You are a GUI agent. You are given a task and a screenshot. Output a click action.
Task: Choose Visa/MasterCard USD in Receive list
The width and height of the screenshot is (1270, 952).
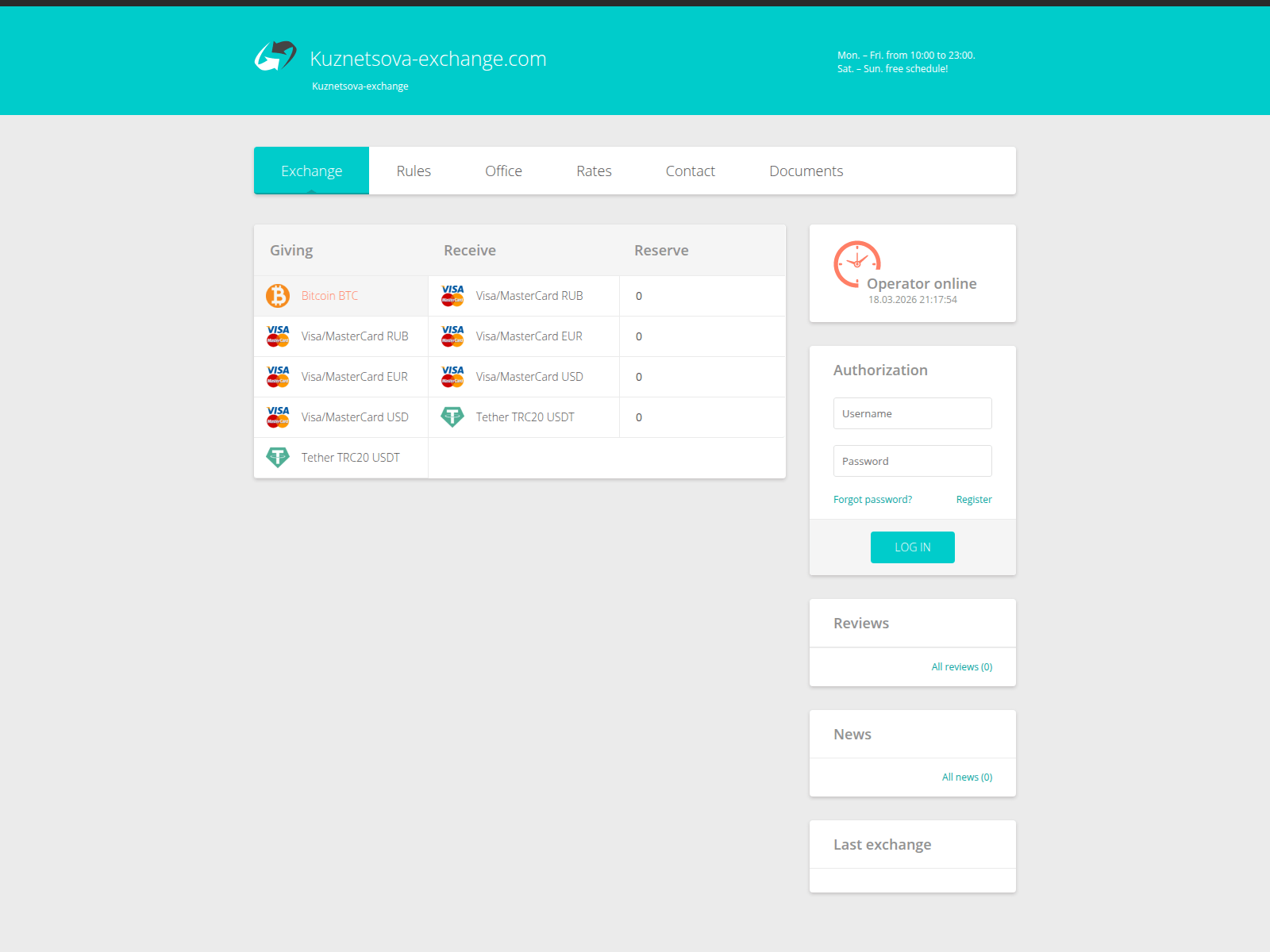coord(524,377)
